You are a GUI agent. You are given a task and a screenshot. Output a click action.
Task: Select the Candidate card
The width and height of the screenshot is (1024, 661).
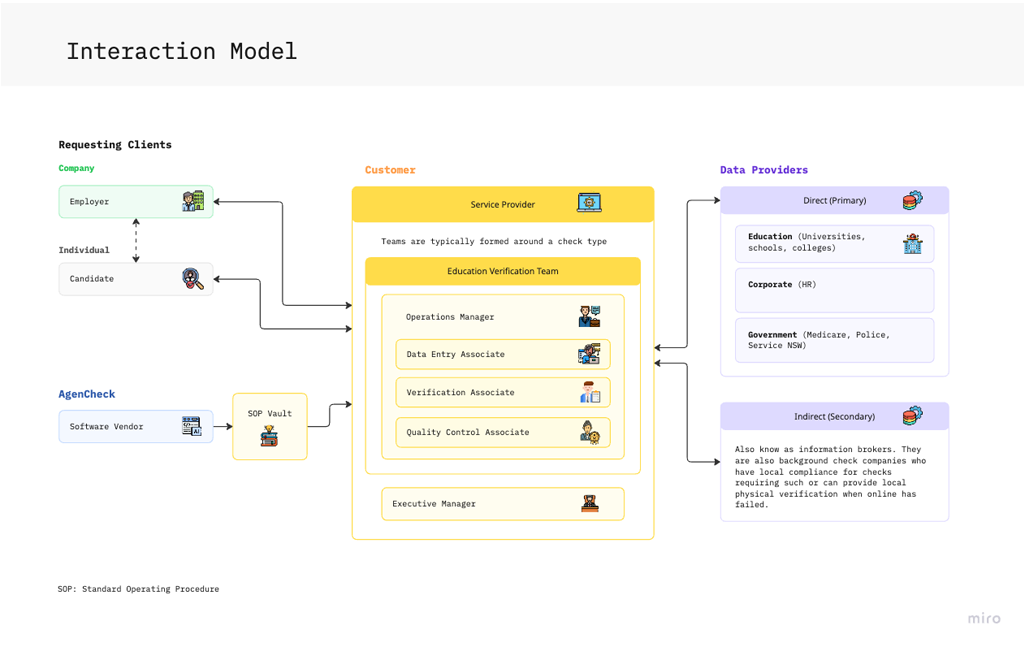pyautogui.click(x=136, y=279)
